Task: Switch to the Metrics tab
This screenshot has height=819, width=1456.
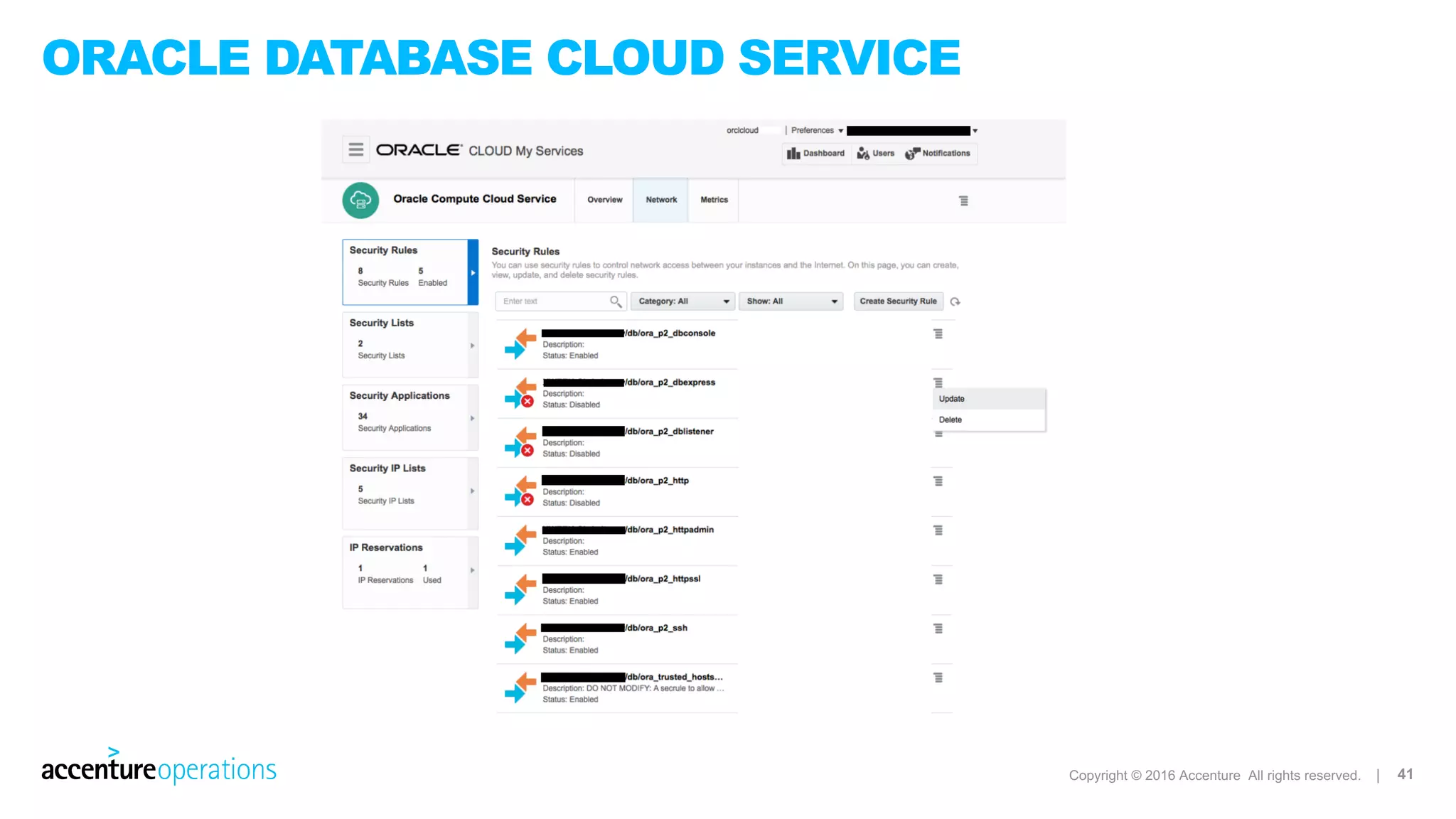Action: click(x=714, y=200)
